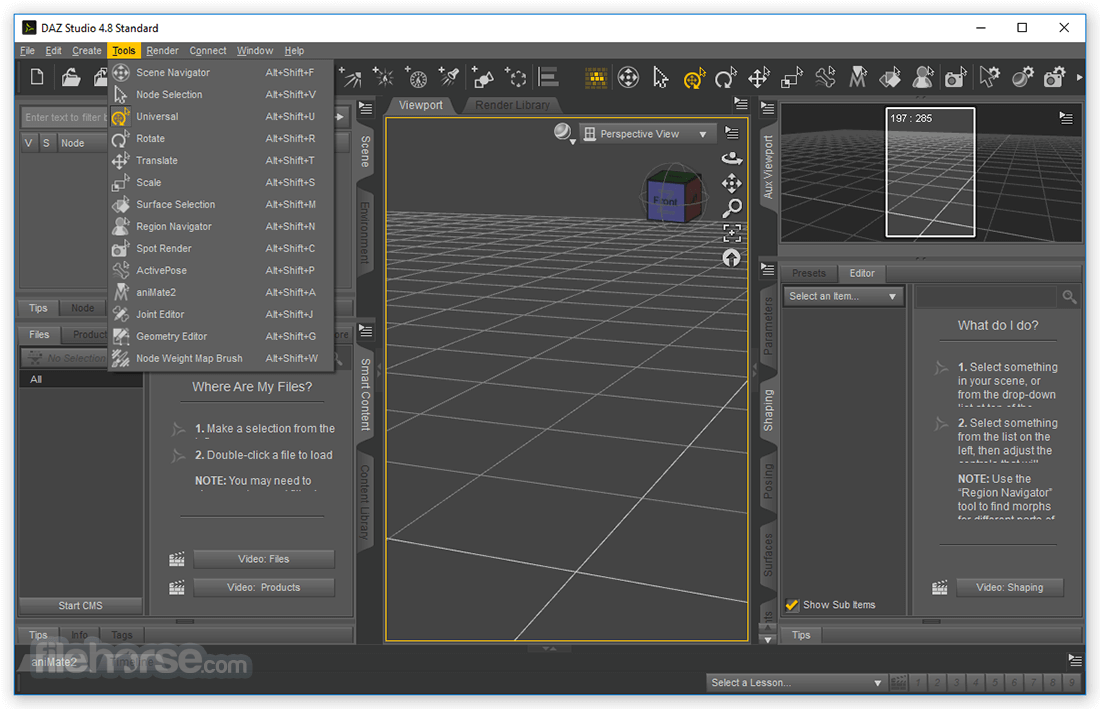The image size is (1100, 709).
Task: Select Region Navigator tool in toolbar
Action: 923,77
